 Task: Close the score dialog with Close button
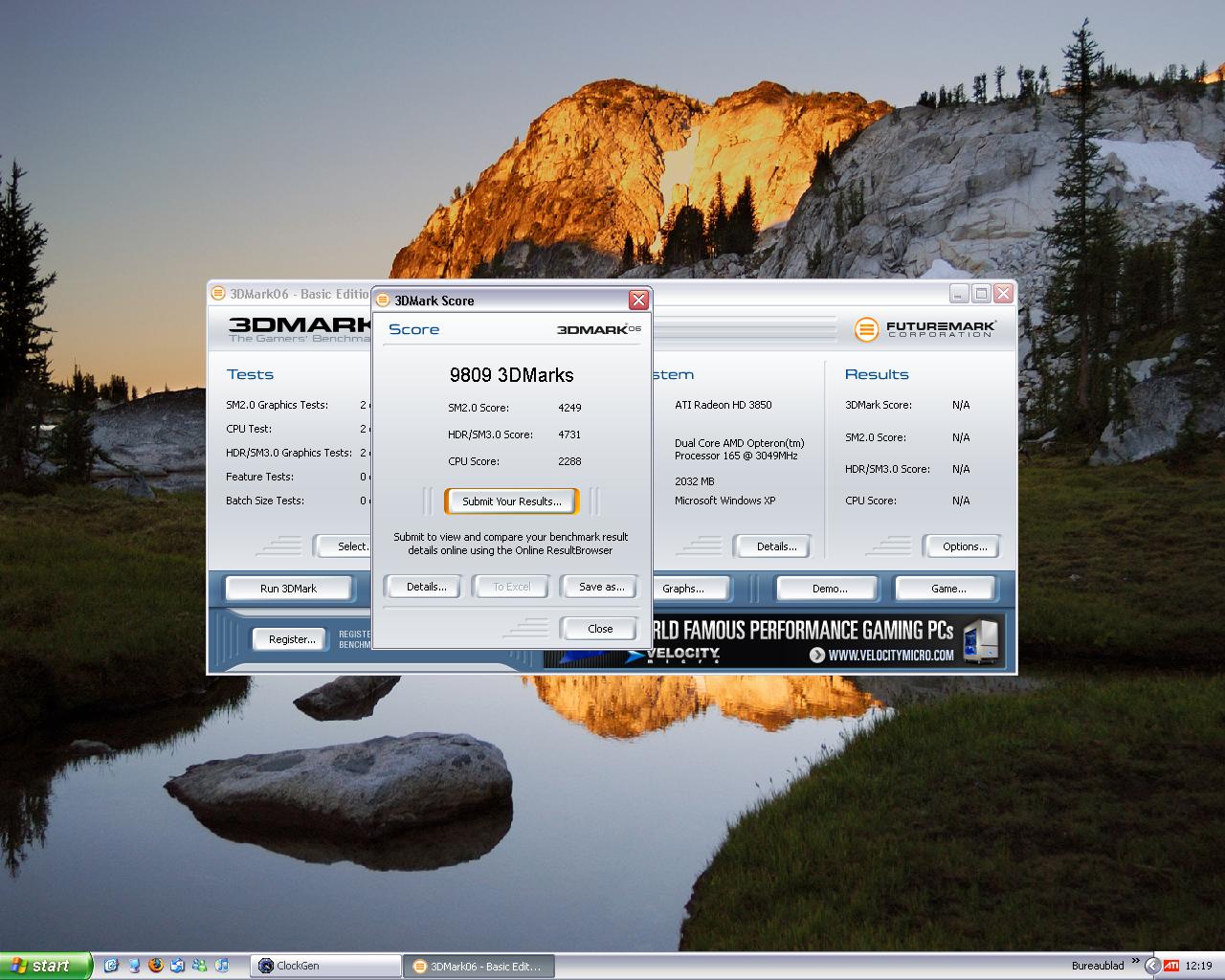[x=600, y=629]
